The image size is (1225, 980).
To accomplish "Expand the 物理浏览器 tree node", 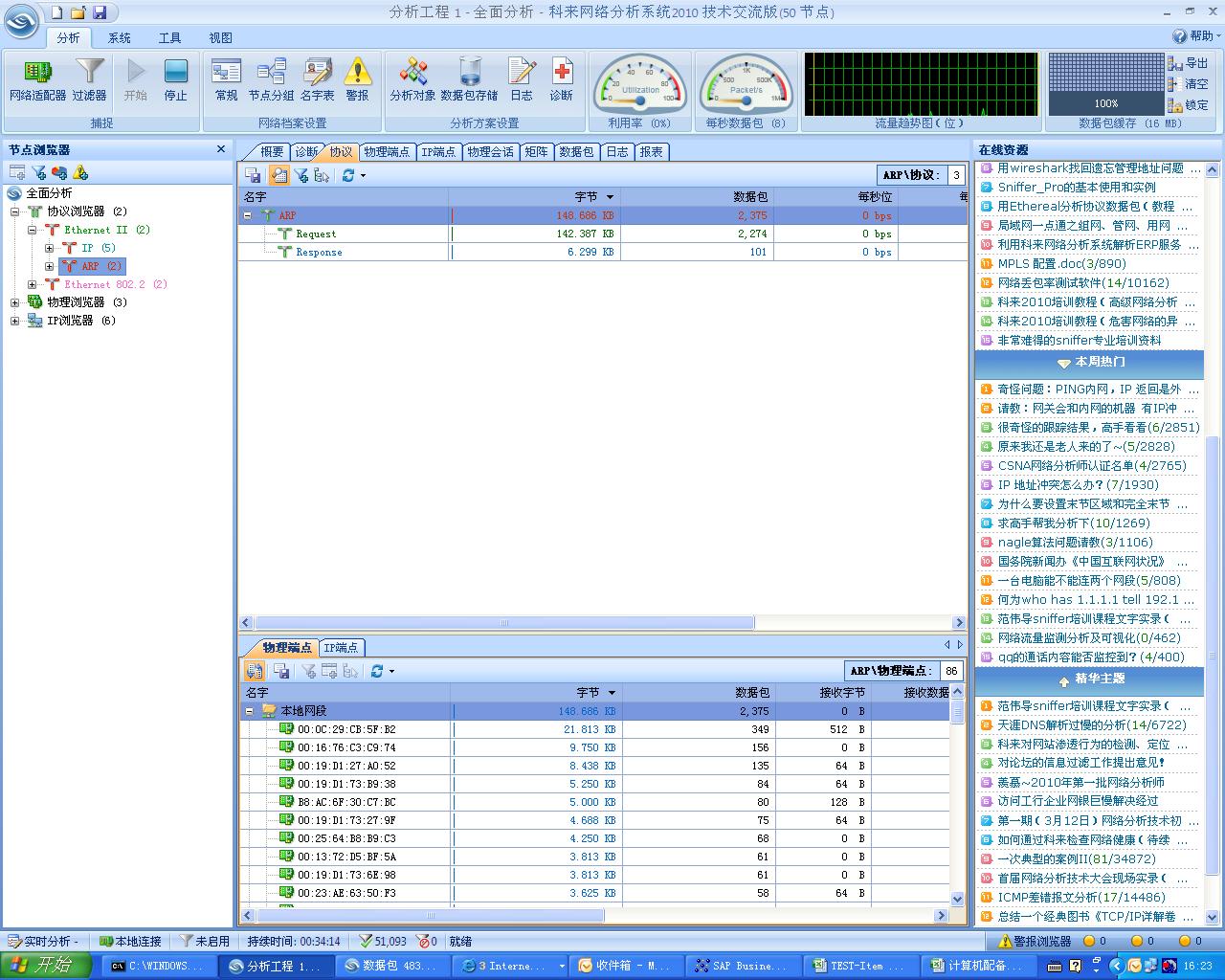I will coord(14,302).
